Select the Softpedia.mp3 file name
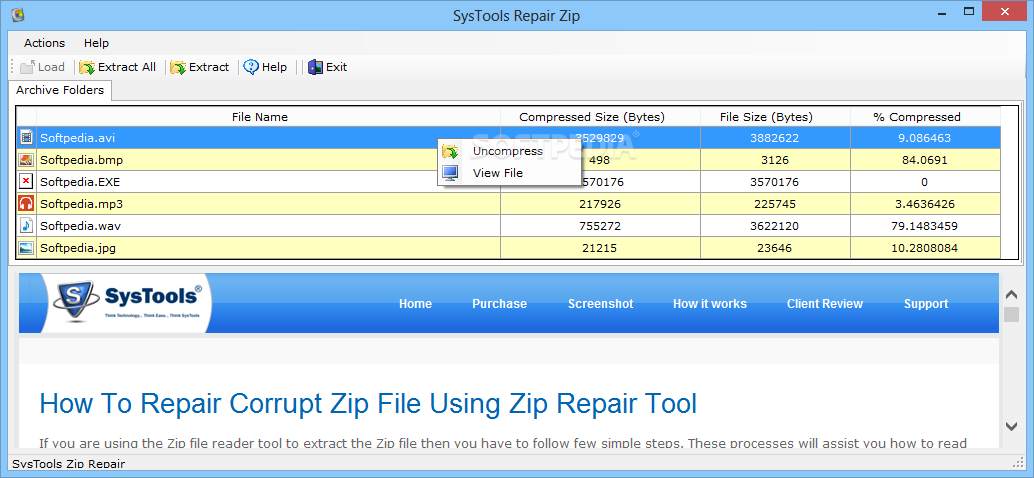The height and width of the screenshot is (478, 1034). coord(81,204)
